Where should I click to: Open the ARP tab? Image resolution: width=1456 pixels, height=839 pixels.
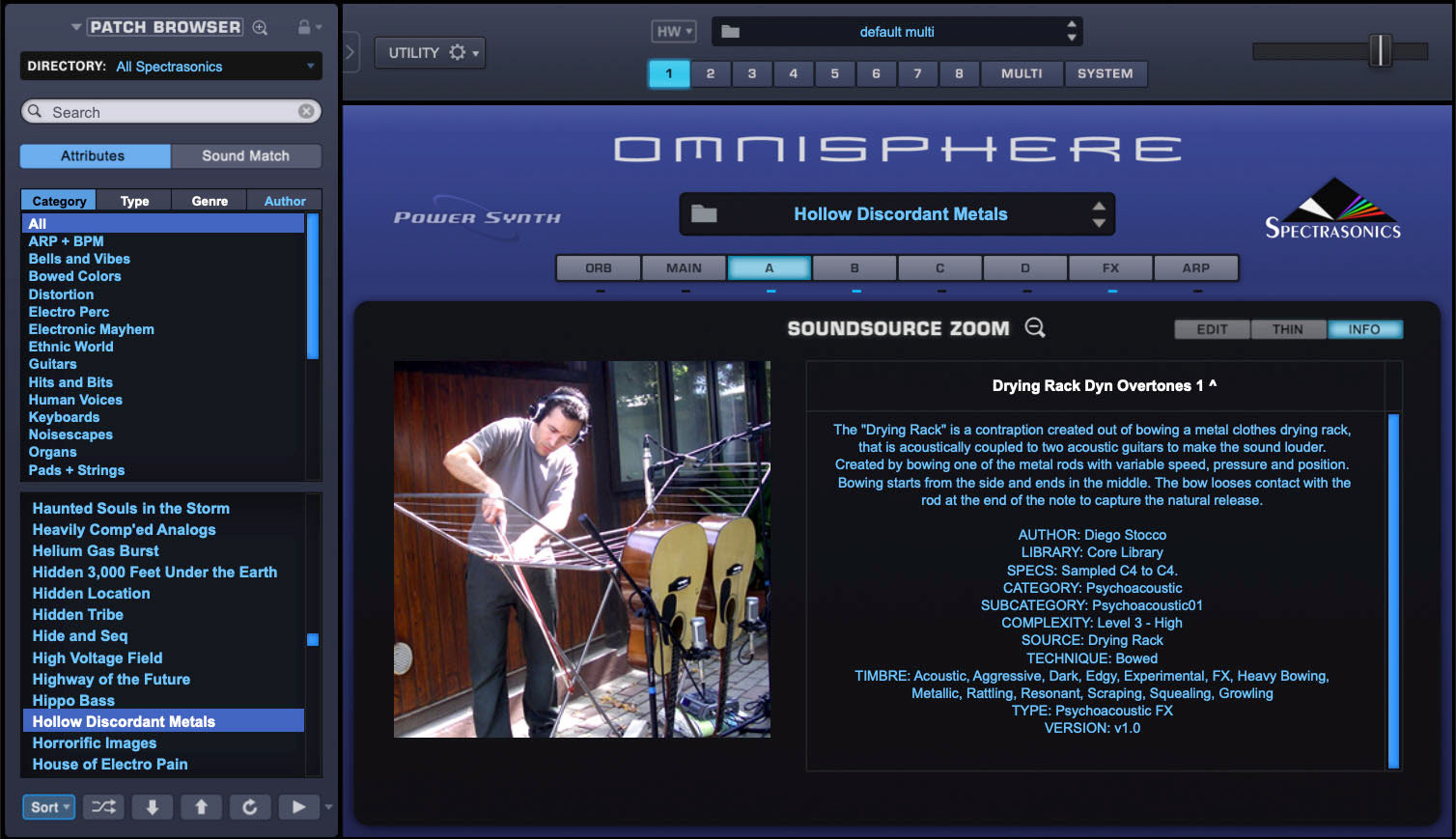[x=1196, y=267]
